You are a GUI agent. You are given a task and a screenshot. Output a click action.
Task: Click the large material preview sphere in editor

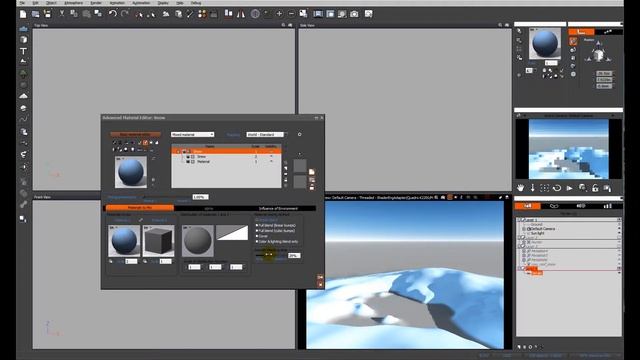click(x=131, y=172)
